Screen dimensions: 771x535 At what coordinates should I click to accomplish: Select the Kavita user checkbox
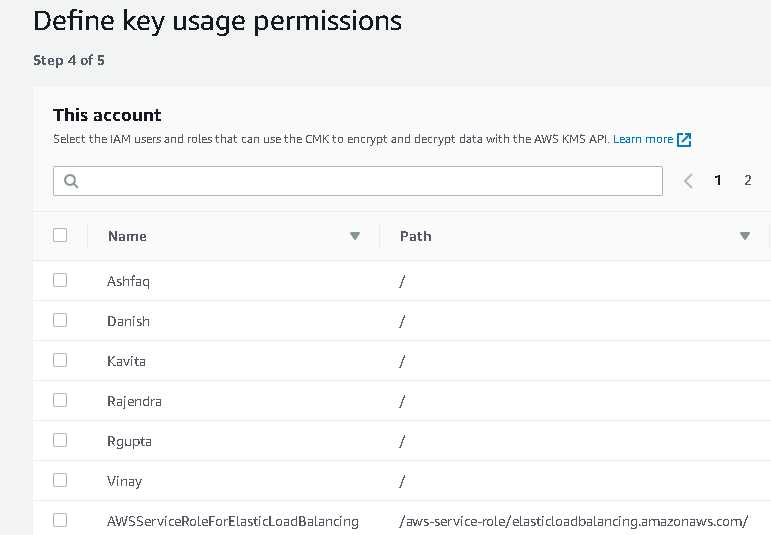coord(60,360)
